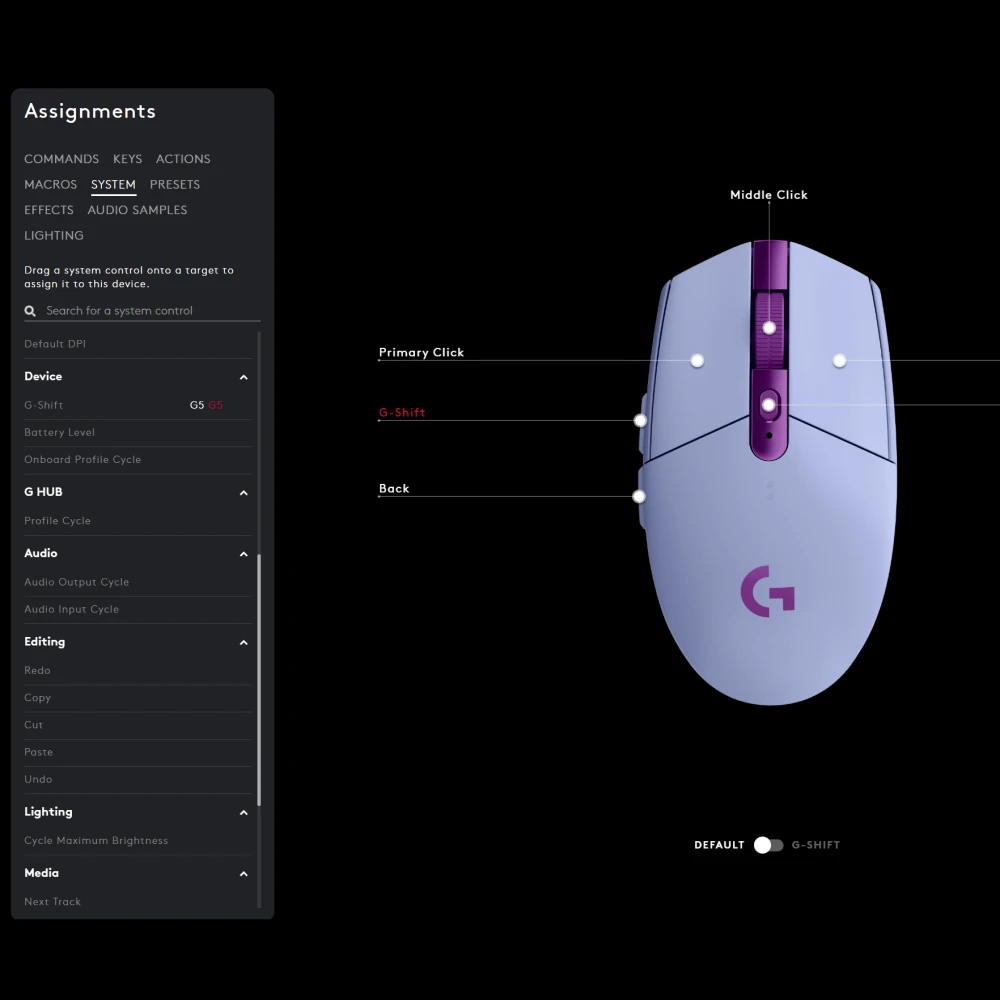Viewport: 1000px width, 1000px height.
Task: Select the Paste entry
Action: click(x=138, y=752)
